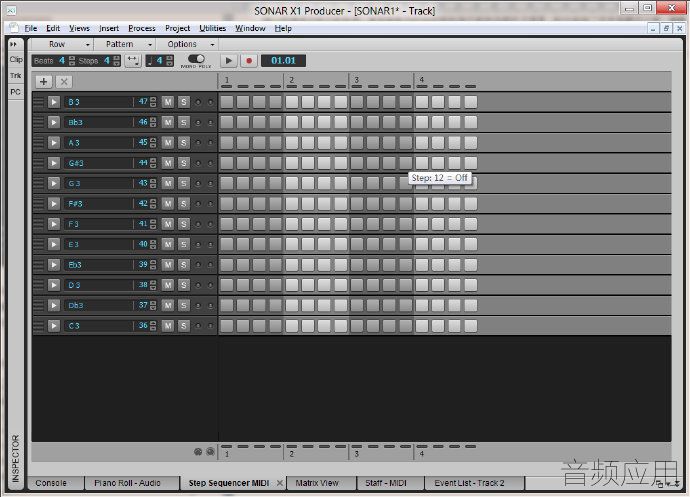Screen dimensions: 690x497
Task: Preview the E 3 row note
Action: [54, 244]
